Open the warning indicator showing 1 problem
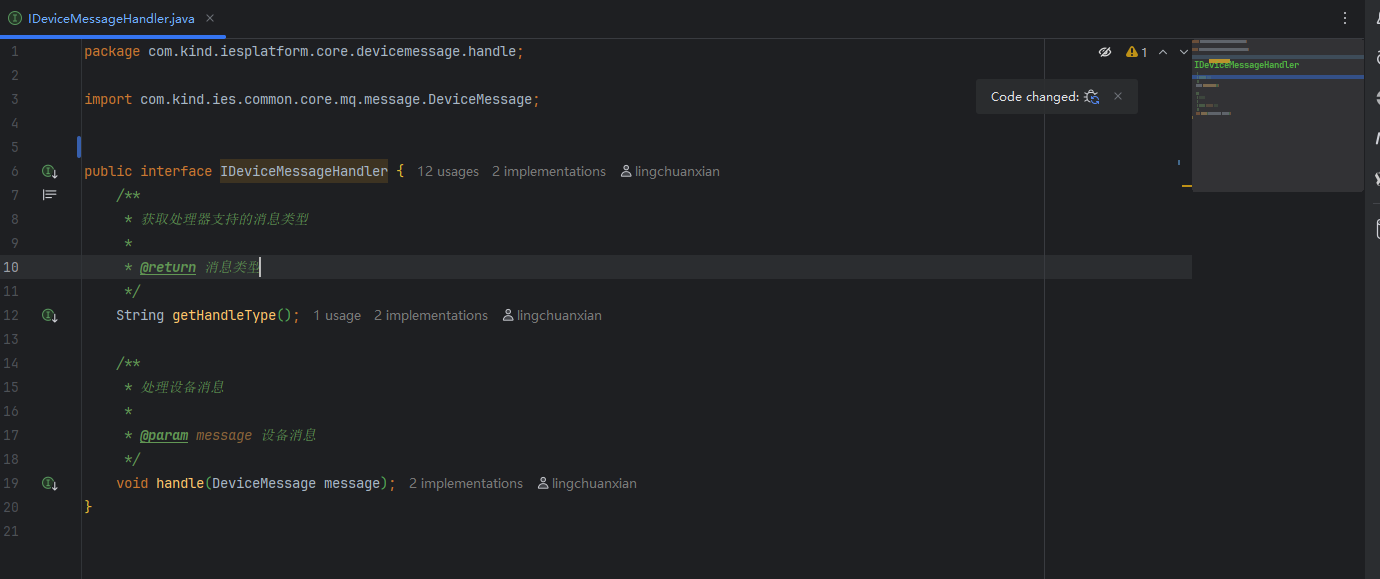This screenshot has width=1380, height=579. coord(1137,51)
